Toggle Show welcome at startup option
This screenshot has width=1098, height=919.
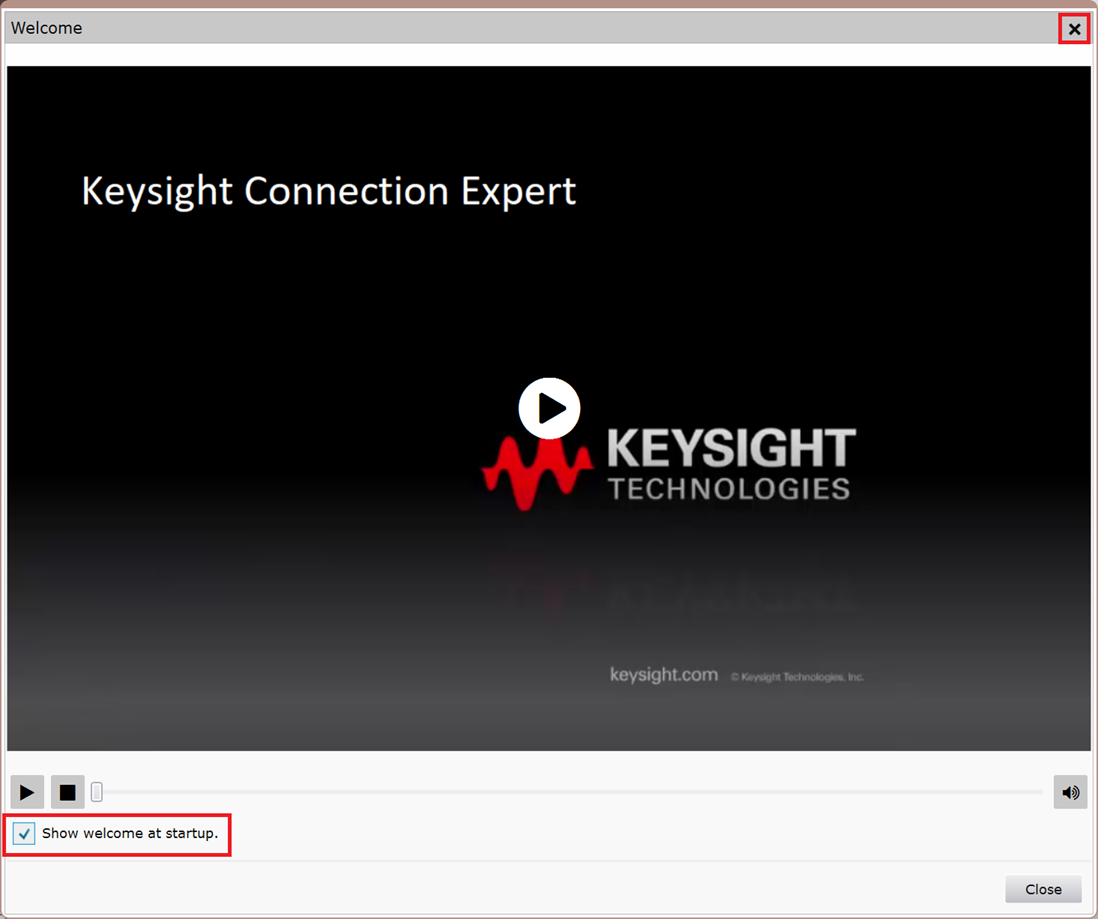[x=23, y=833]
